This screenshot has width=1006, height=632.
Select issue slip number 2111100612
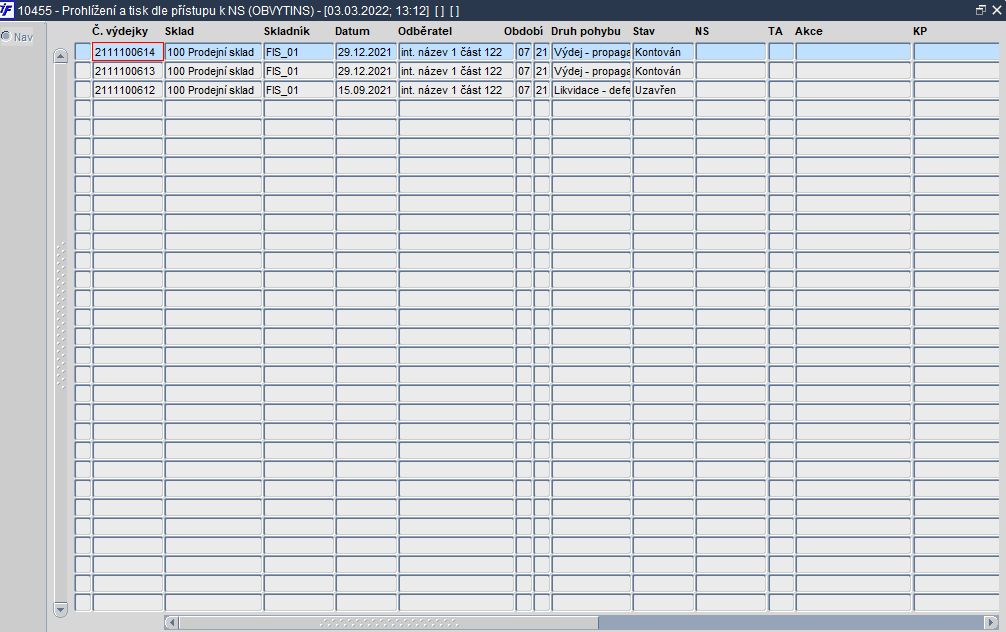(128, 90)
